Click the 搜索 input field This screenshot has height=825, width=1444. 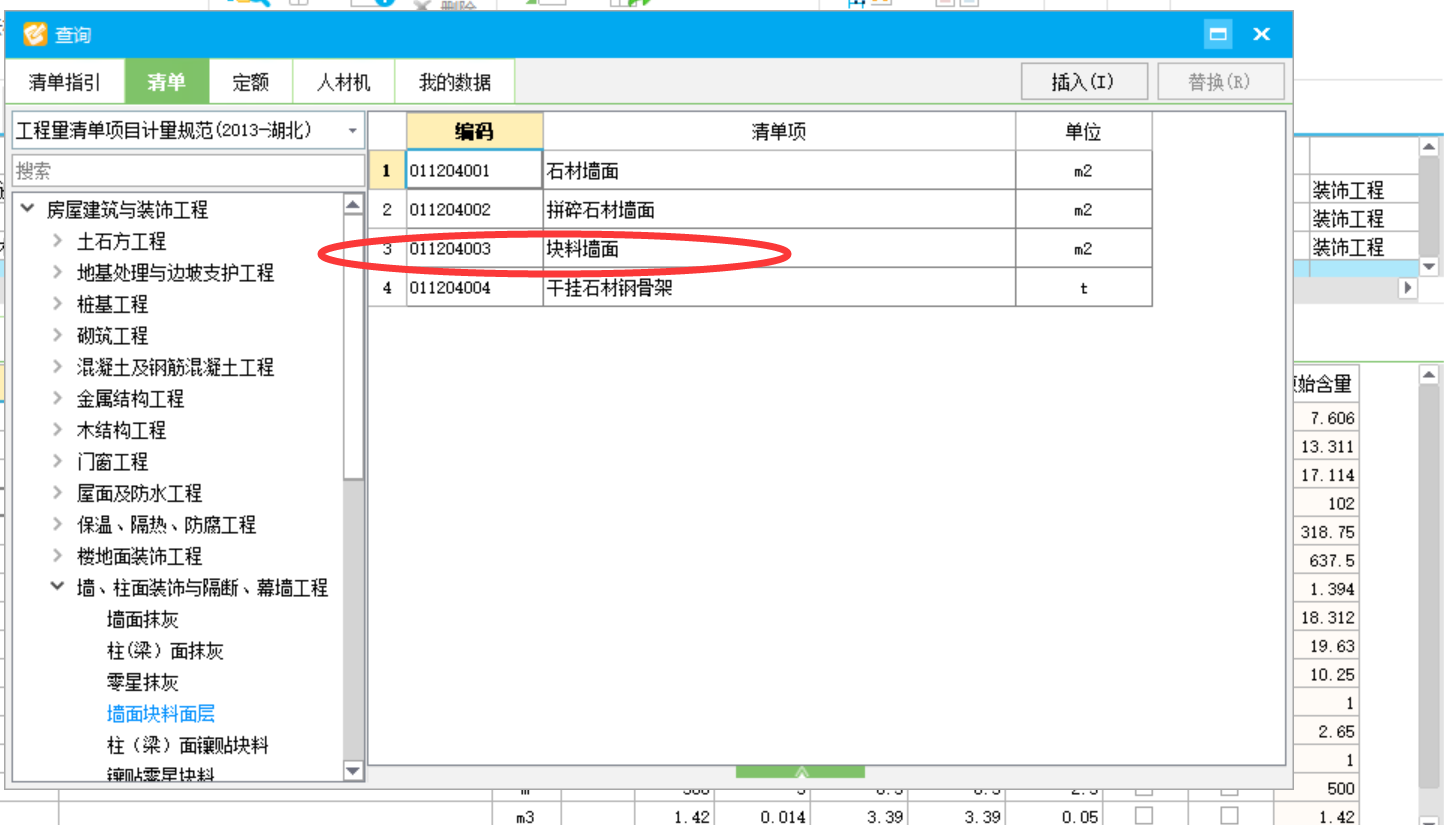188,171
